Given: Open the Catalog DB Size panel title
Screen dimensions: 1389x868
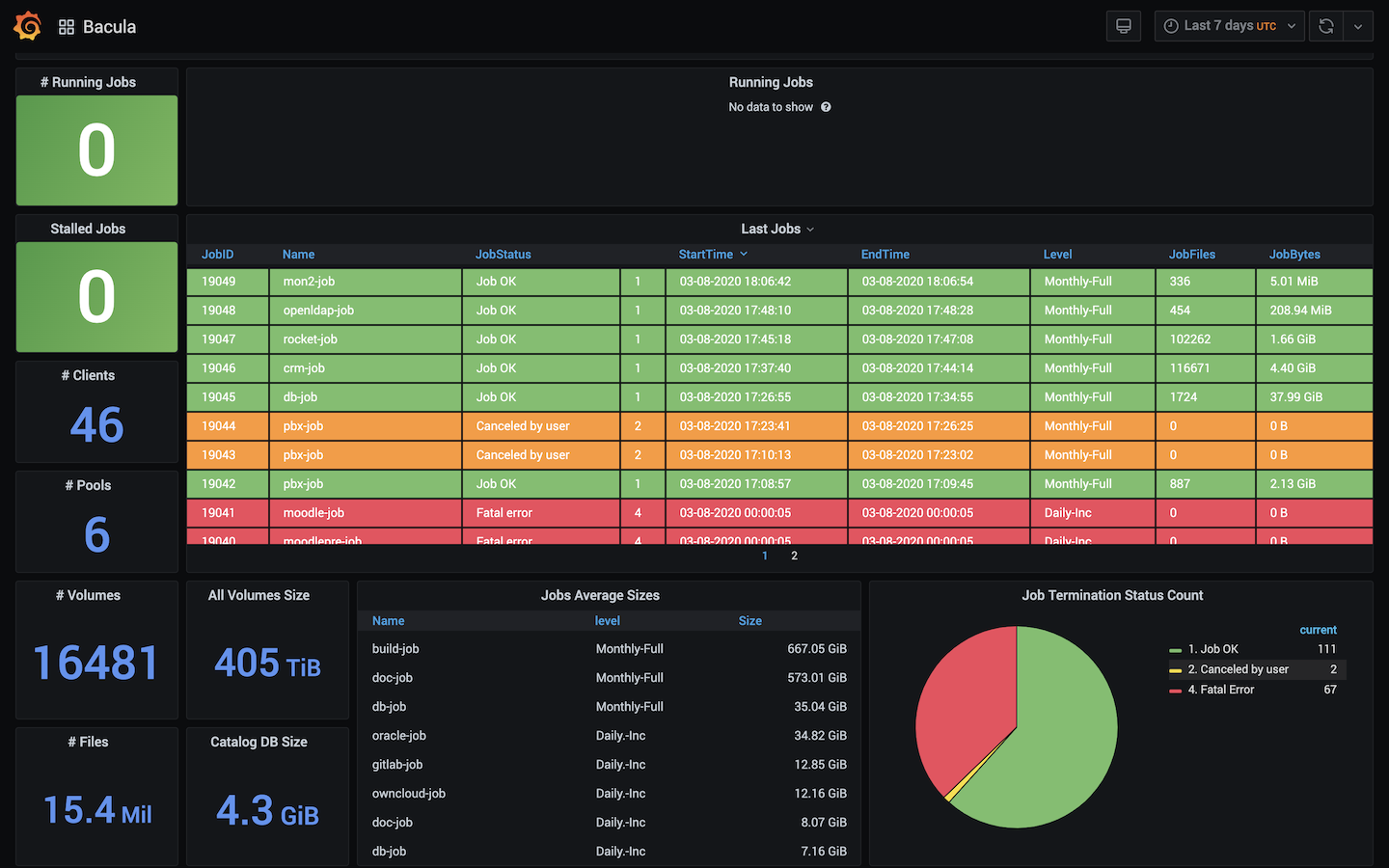Looking at the screenshot, I should pyautogui.click(x=259, y=742).
